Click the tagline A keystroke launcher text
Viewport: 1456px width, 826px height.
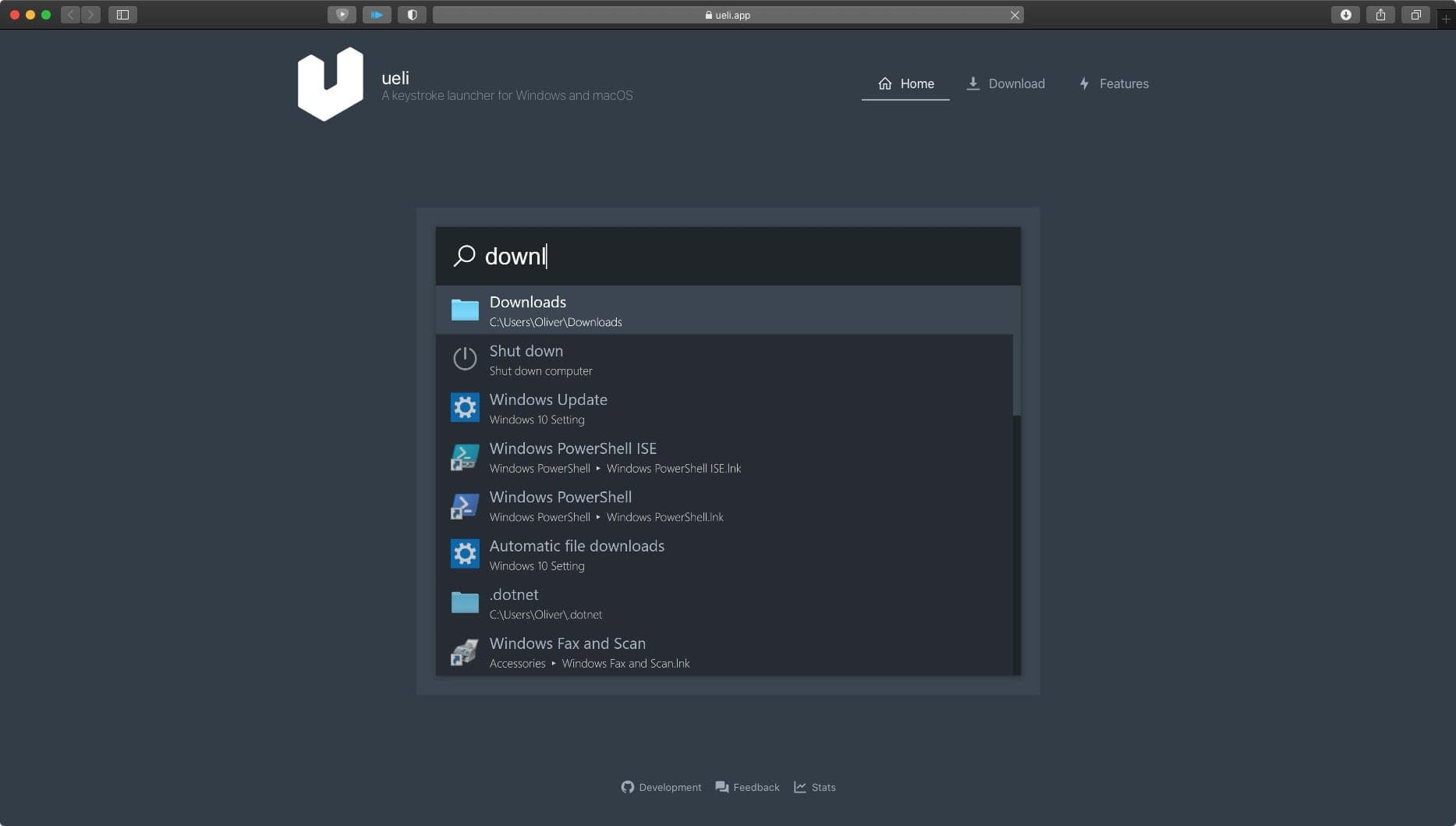[507, 95]
